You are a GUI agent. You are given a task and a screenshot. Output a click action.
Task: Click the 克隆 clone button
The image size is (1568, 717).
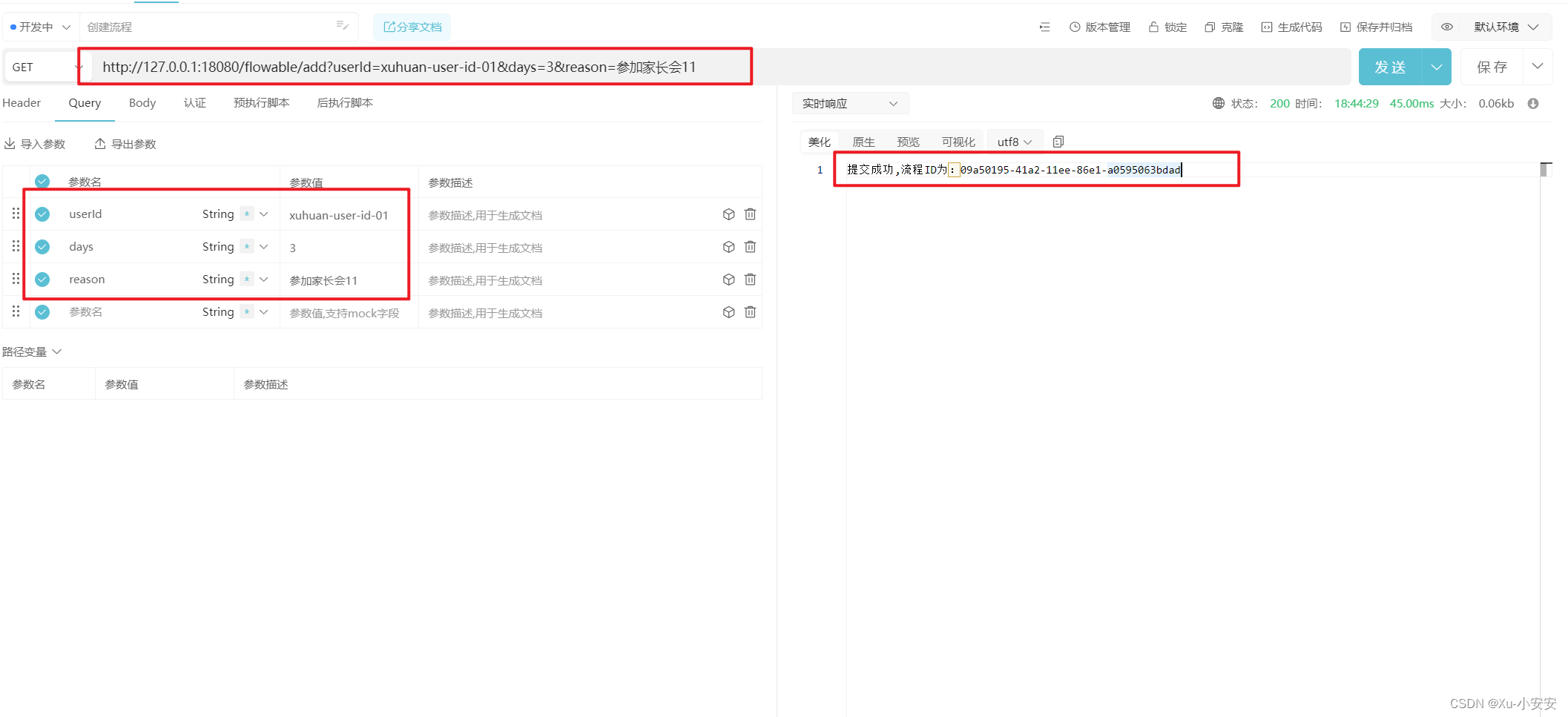1224,27
